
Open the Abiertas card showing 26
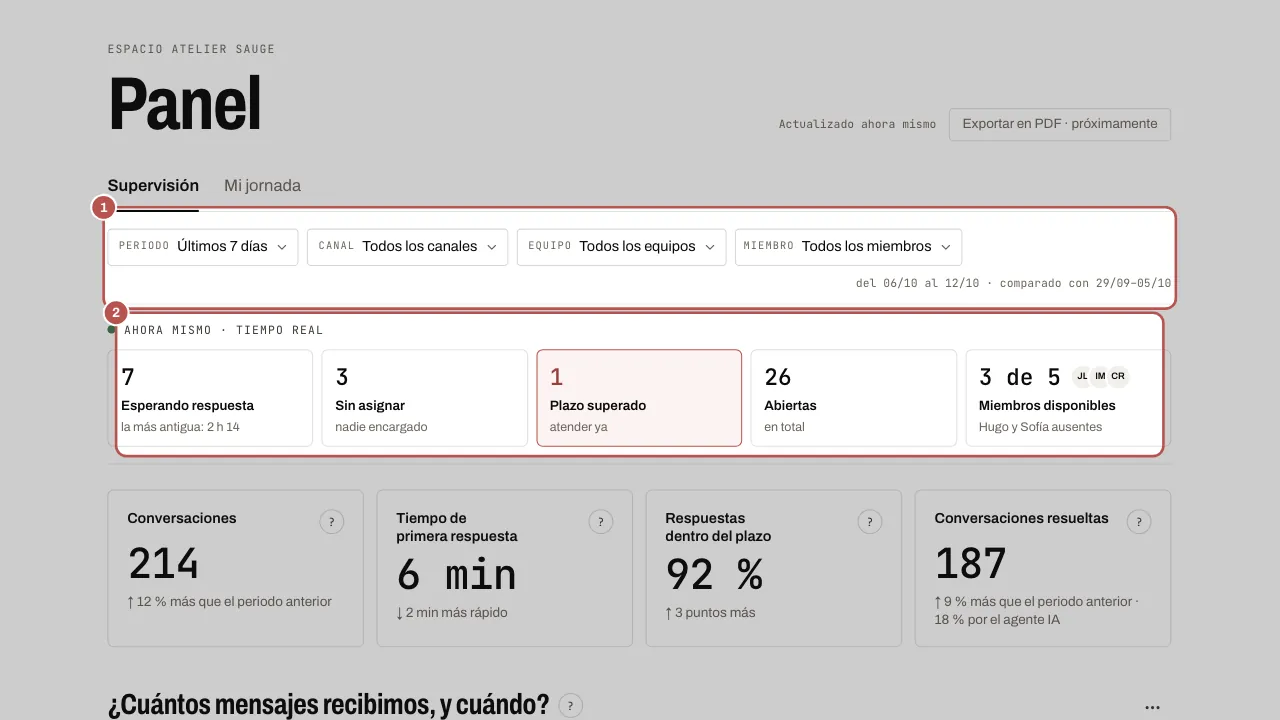853,398
